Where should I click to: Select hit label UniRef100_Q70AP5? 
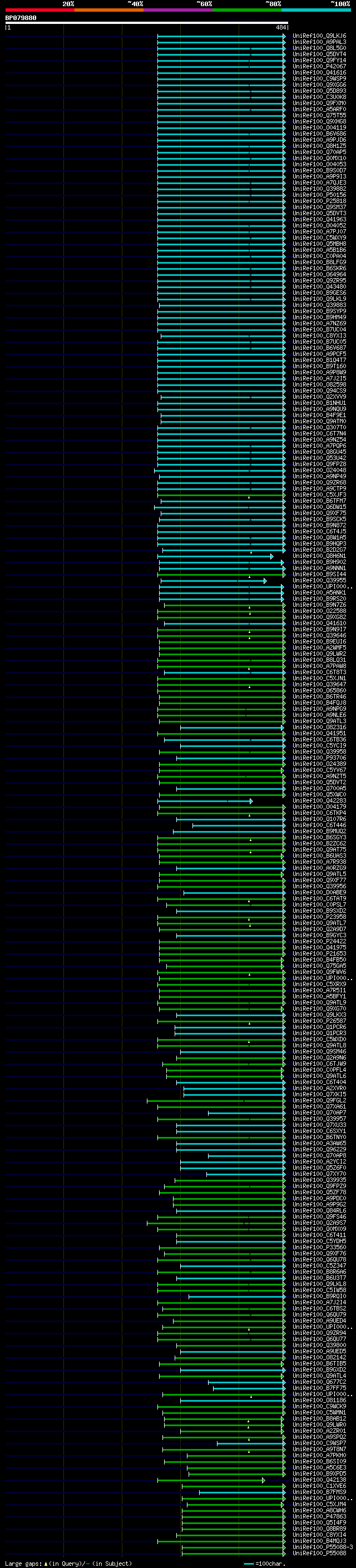pyautogui.click(x=319, y=152)
